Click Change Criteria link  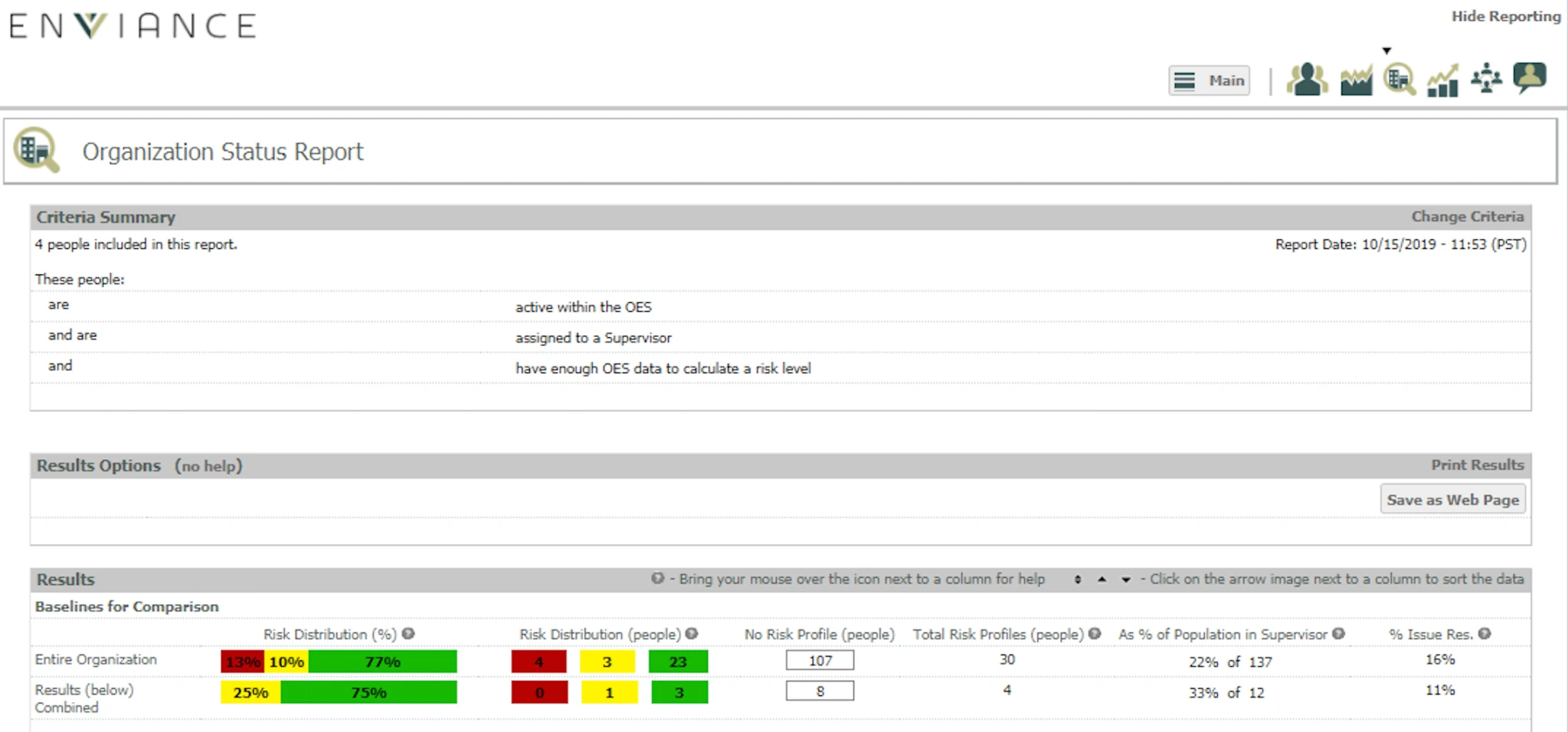point(1468,217)
